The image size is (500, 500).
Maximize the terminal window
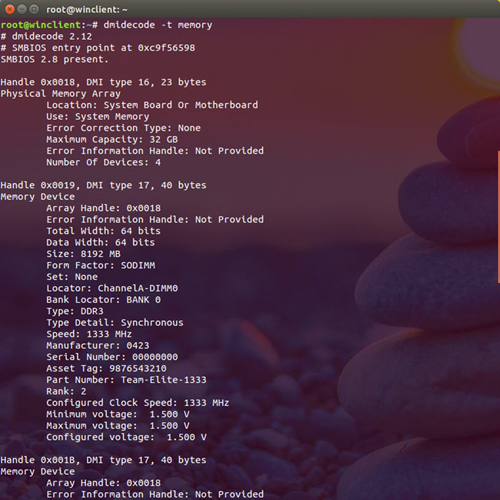pos(34,9)
